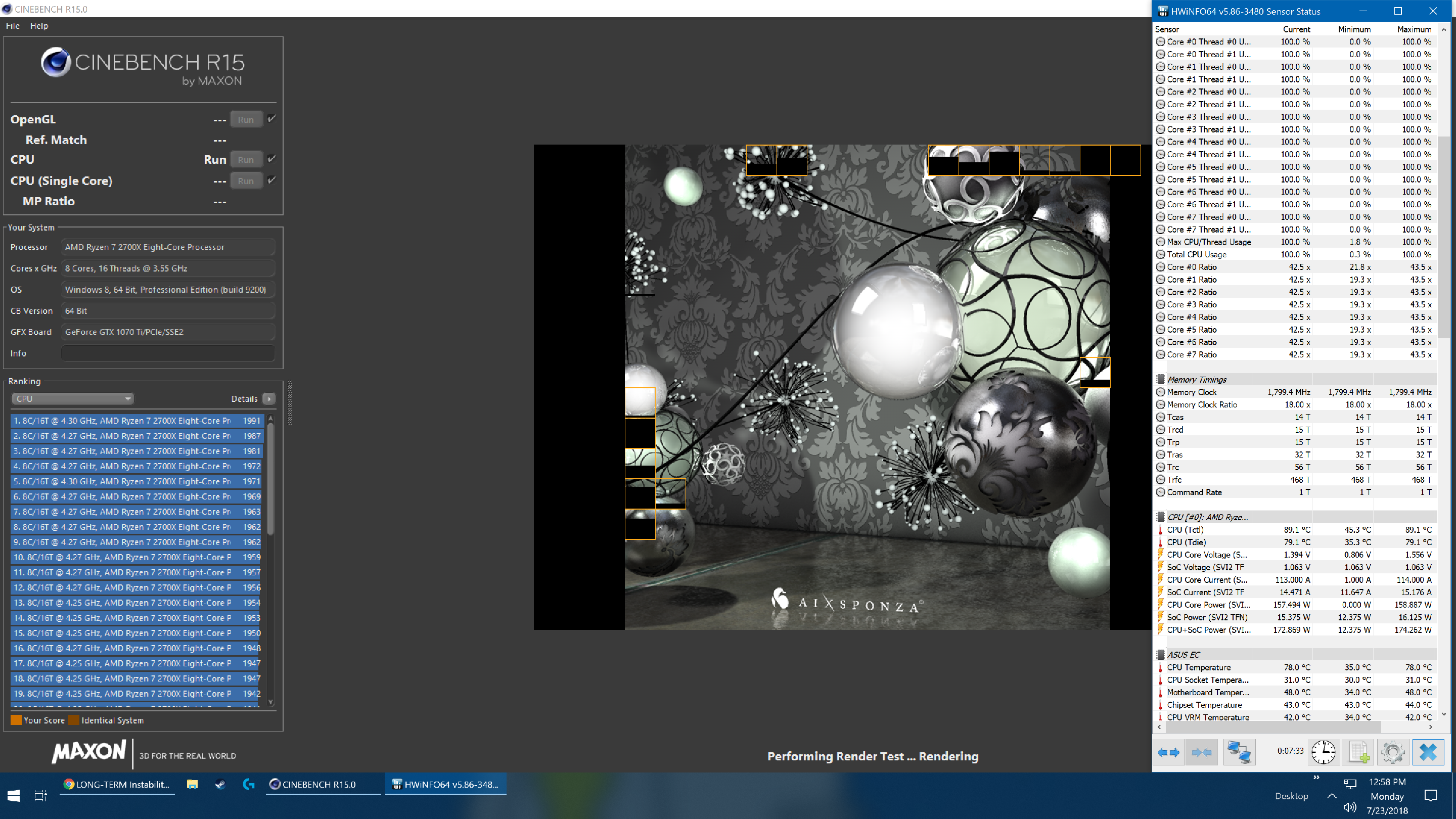Select the CPU+SoC Power sensor row
The height and width of the screenshot is (819, 1456).
click(1294, 629)
